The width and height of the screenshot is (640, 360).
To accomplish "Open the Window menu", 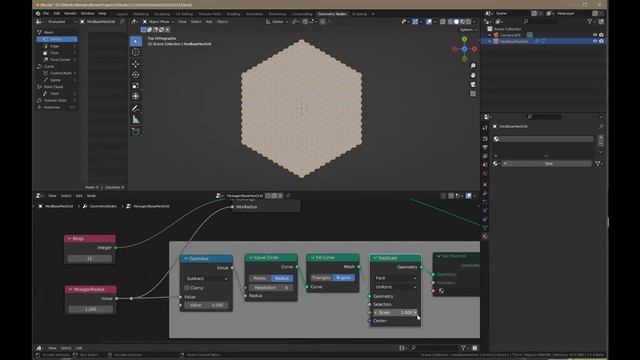I will tap(87, 13).
